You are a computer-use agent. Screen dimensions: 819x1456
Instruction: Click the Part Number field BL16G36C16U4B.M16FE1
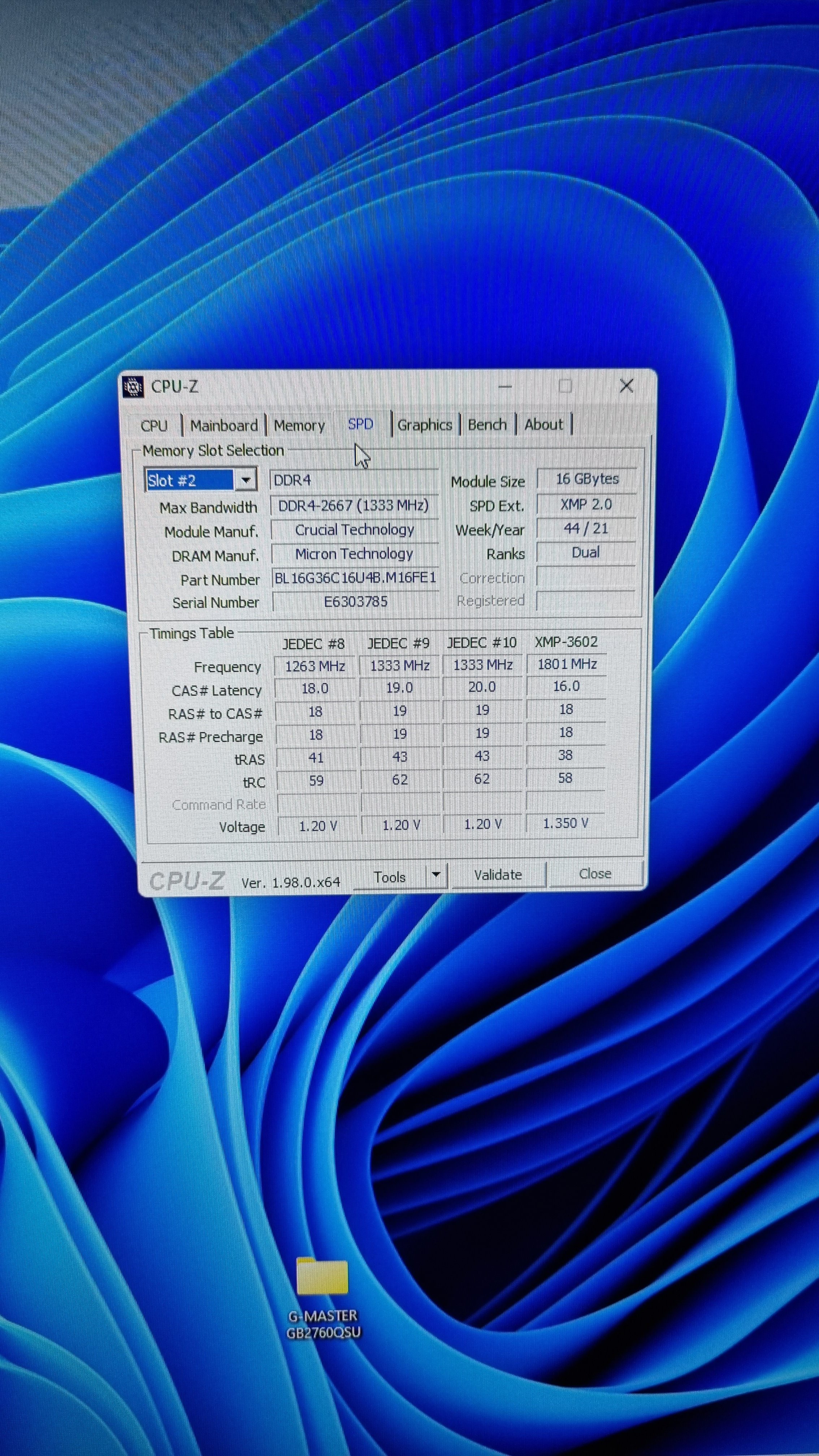pos(355,578)
